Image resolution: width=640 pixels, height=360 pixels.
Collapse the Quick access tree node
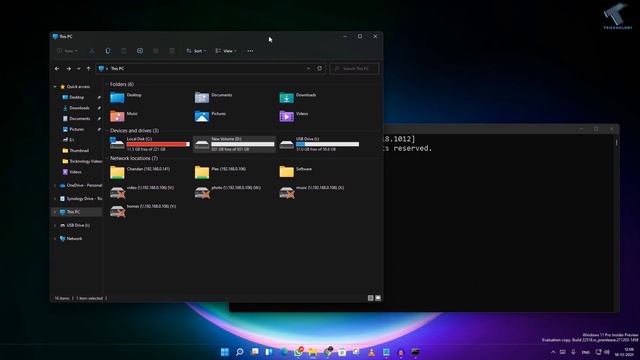click(x=55, y=87)
